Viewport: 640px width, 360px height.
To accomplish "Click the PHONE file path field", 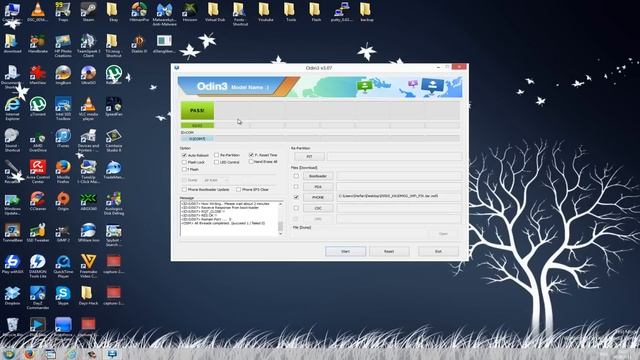I will pos(399,196).
